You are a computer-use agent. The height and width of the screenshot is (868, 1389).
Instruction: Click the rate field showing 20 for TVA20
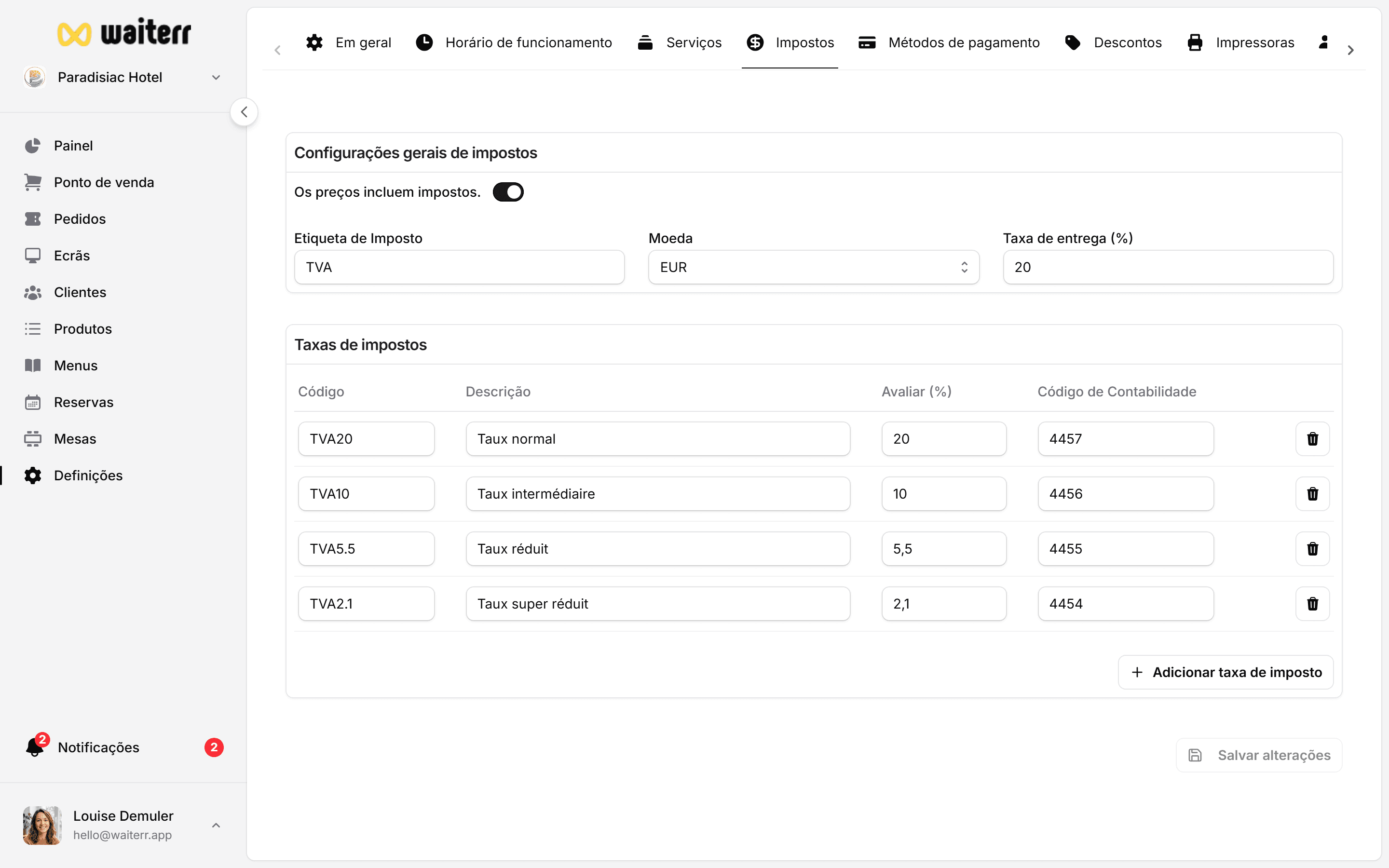943,439
